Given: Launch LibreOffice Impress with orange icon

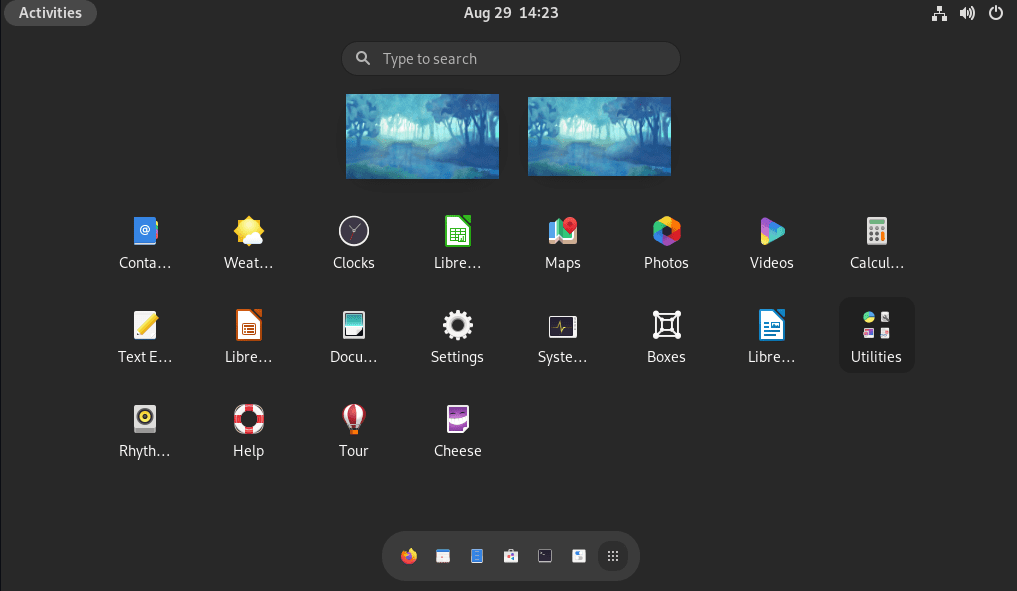Looking at the screenshot, I should [248, 336].
